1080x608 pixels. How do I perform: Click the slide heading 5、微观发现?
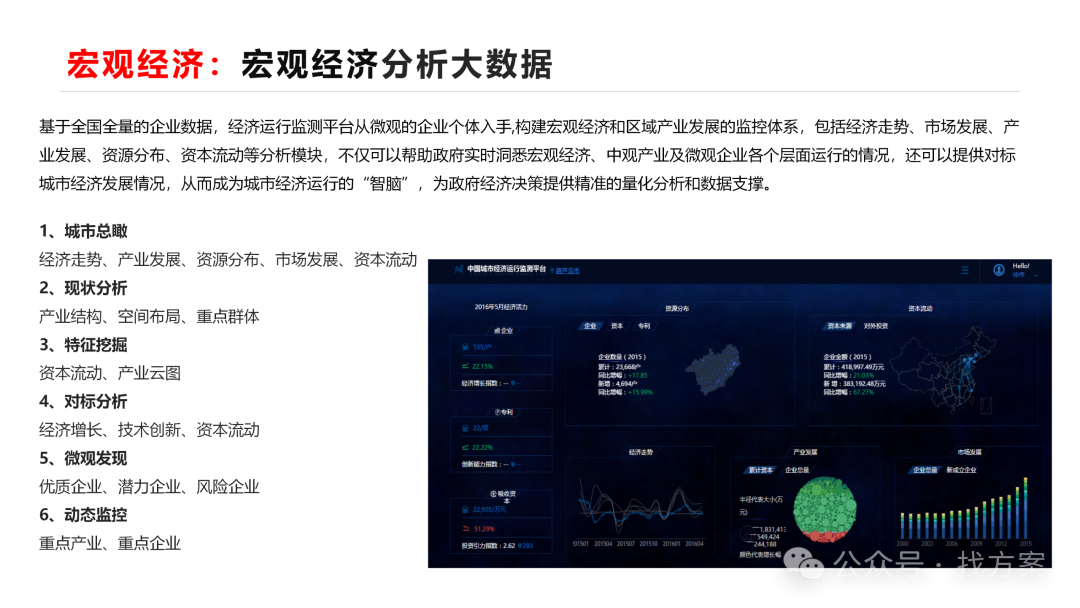click(83, 459)
